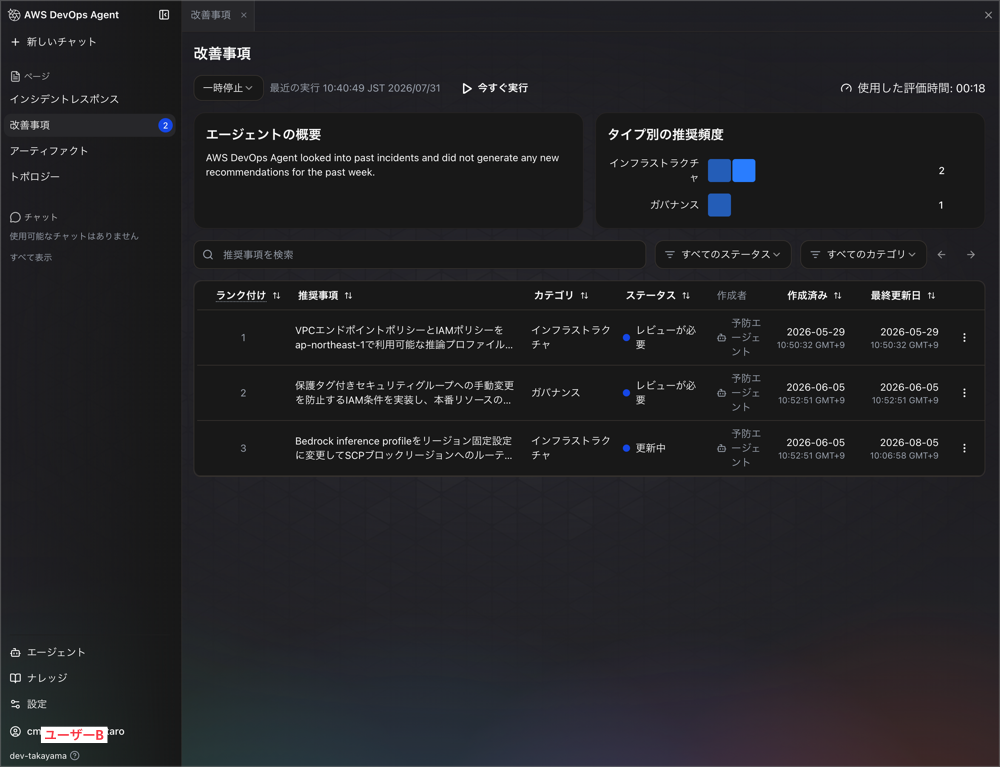
Task: Open the Bedrock inference profile recommendation
Action: (404, 448)
